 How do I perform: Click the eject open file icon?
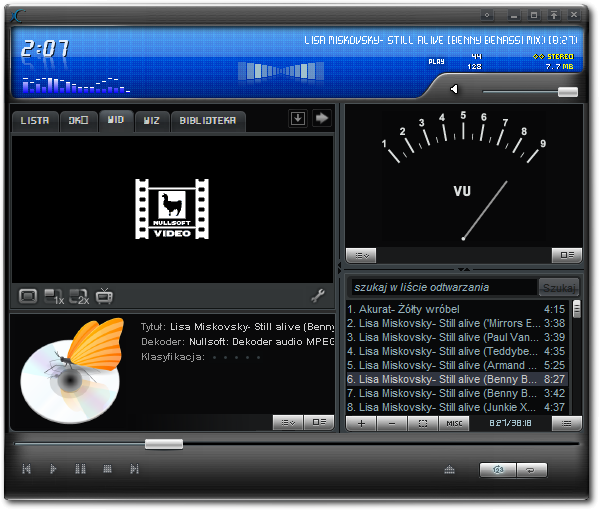(450, 469)
